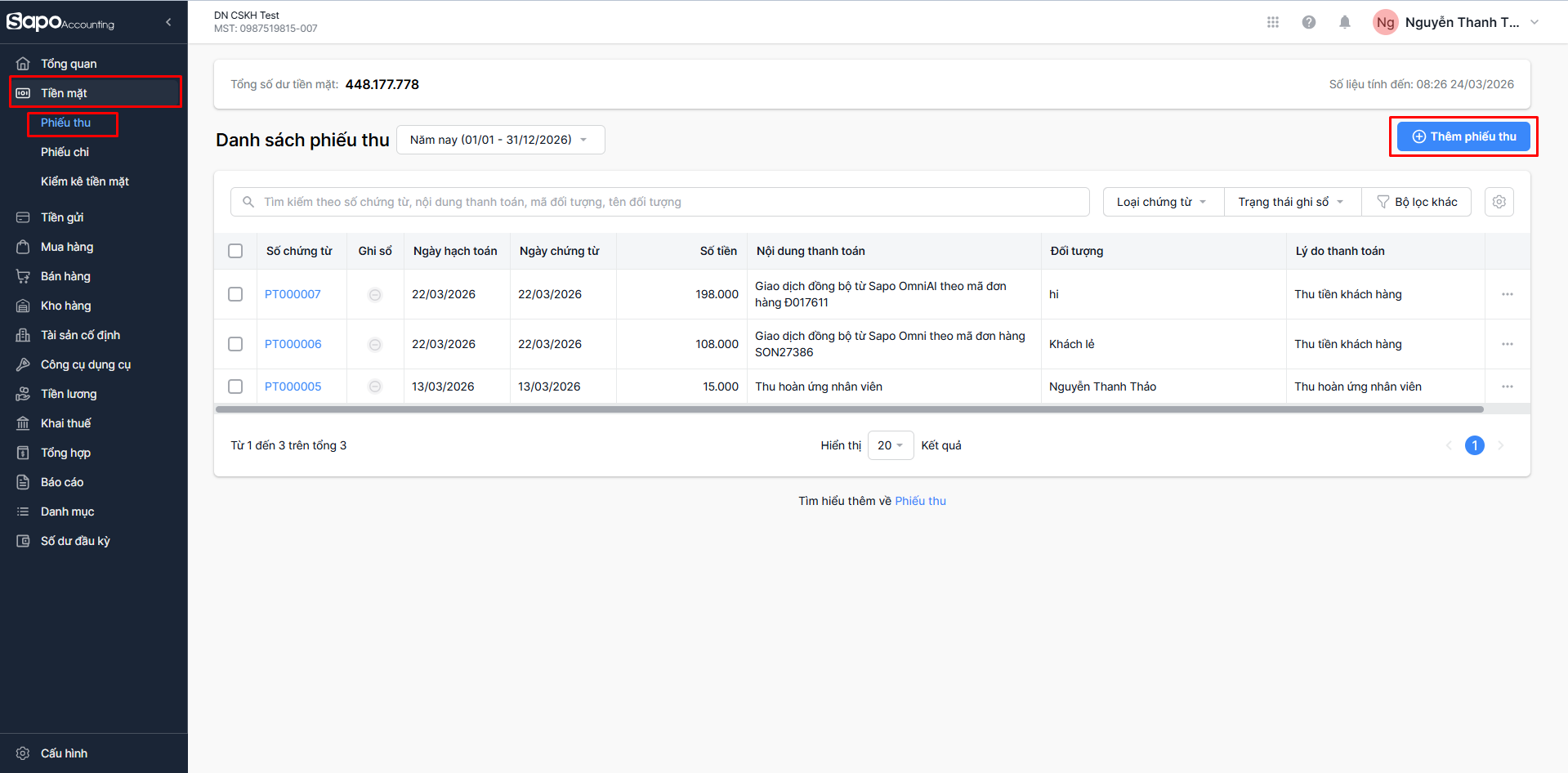1568x773 pixels.
Task: Click the Cấu hình settings gear icon
Action: (23, 753)
